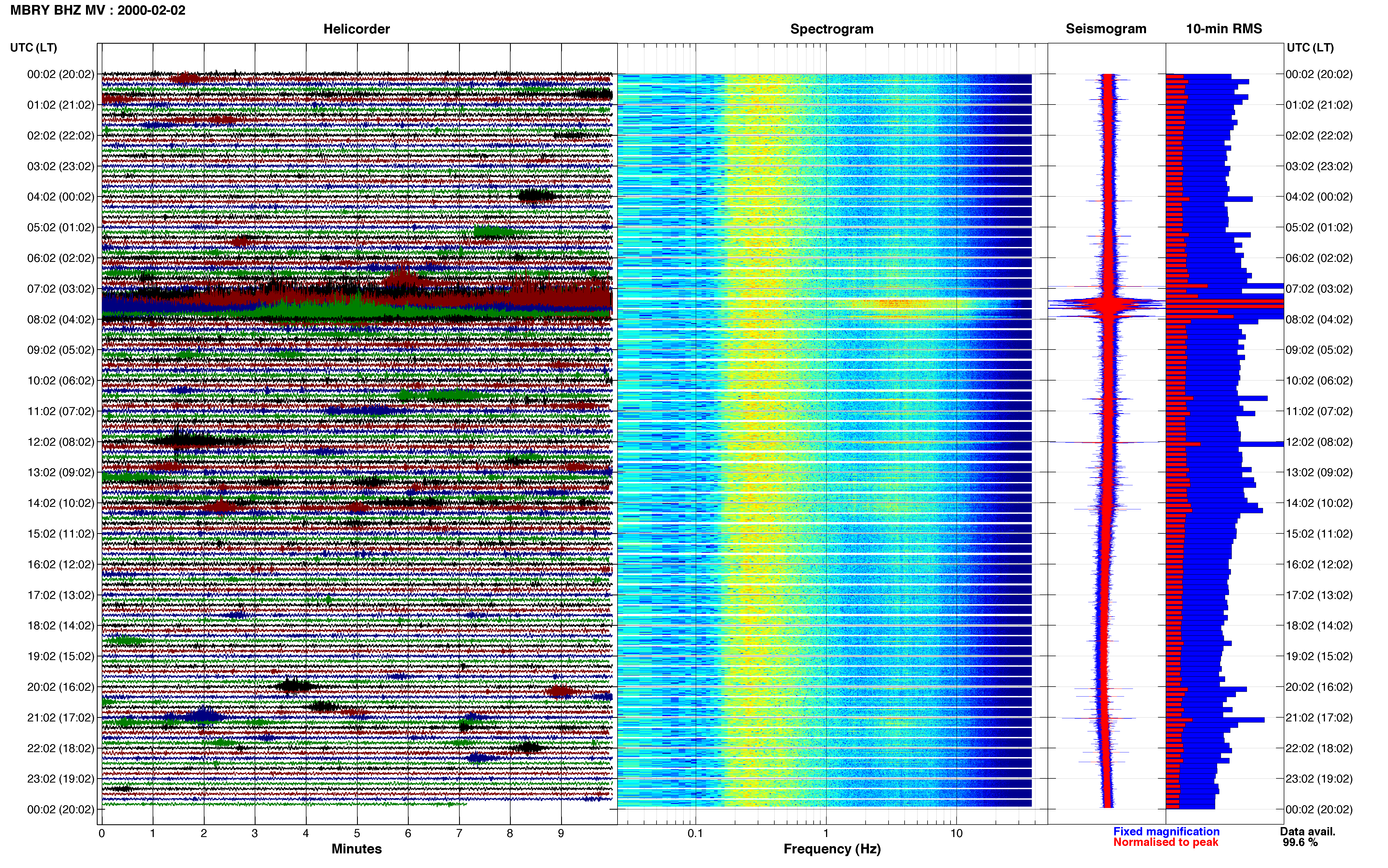Click left time label '09:02 (05:02)'
1388x868 pixels.
point(60,350)
